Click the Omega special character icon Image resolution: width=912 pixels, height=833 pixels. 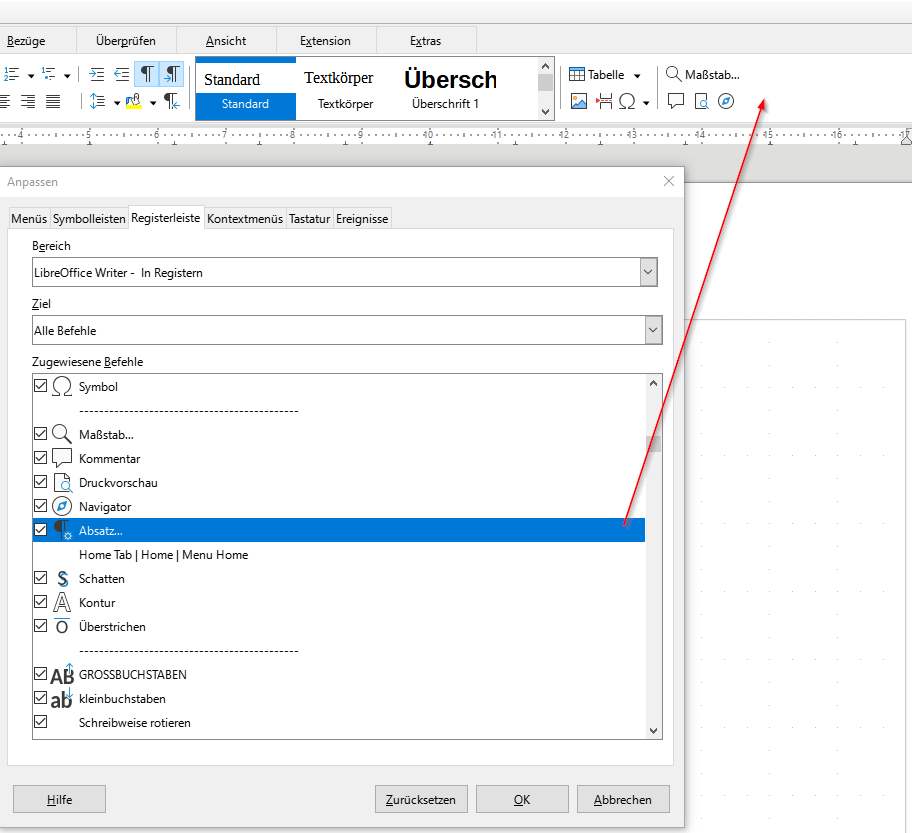(x=627, y=102)
